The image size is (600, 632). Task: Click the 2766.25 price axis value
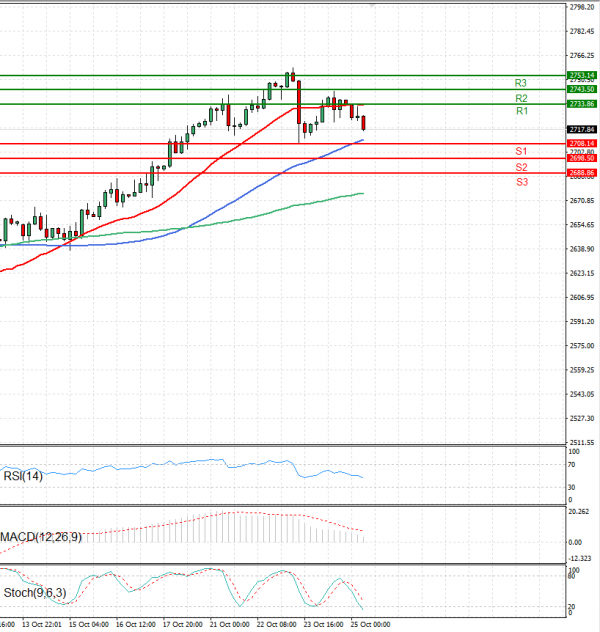[581, 56]
